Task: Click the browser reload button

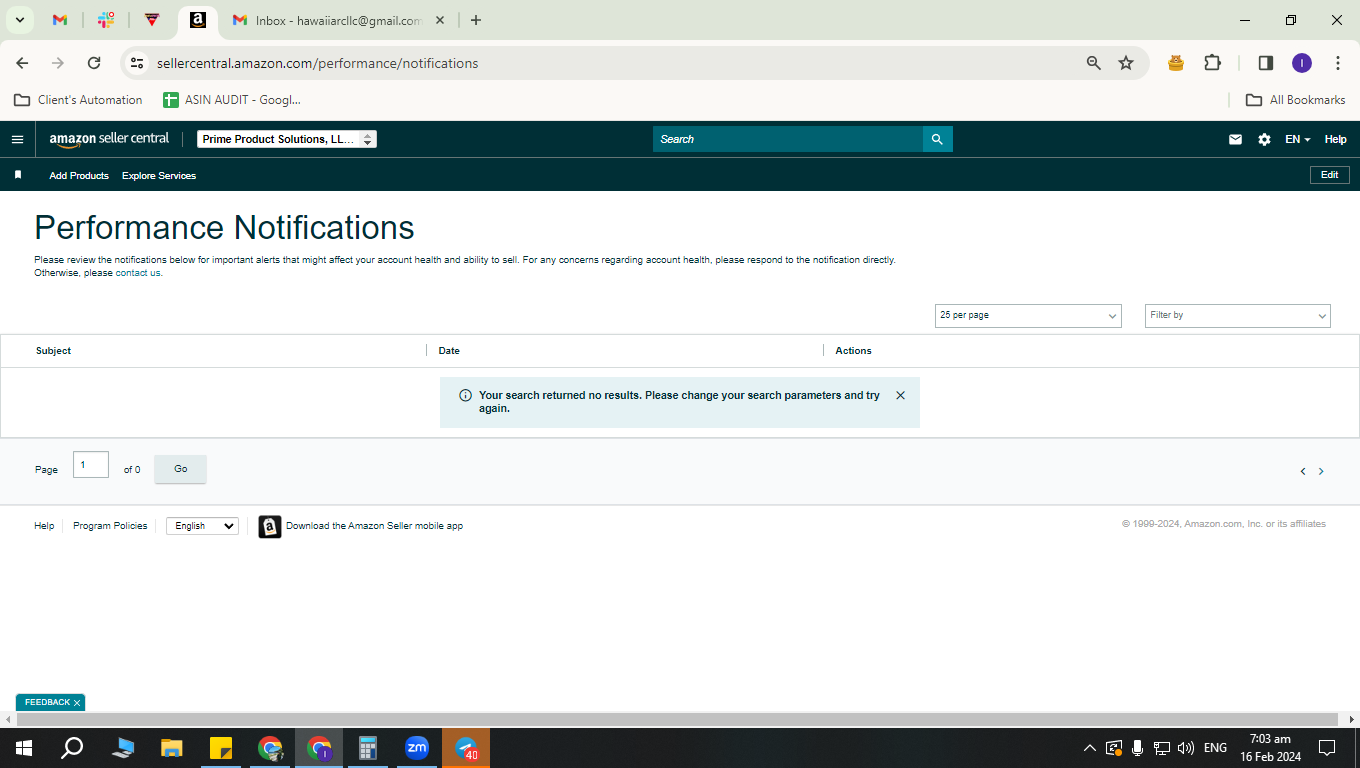Action: coord(94,63)
